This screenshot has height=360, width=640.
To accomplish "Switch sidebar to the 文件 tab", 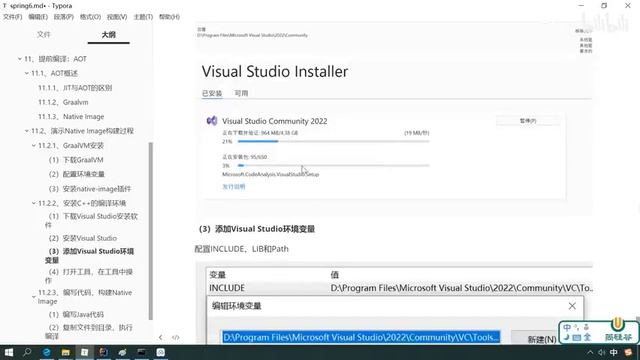I will (x=44, y=35).
